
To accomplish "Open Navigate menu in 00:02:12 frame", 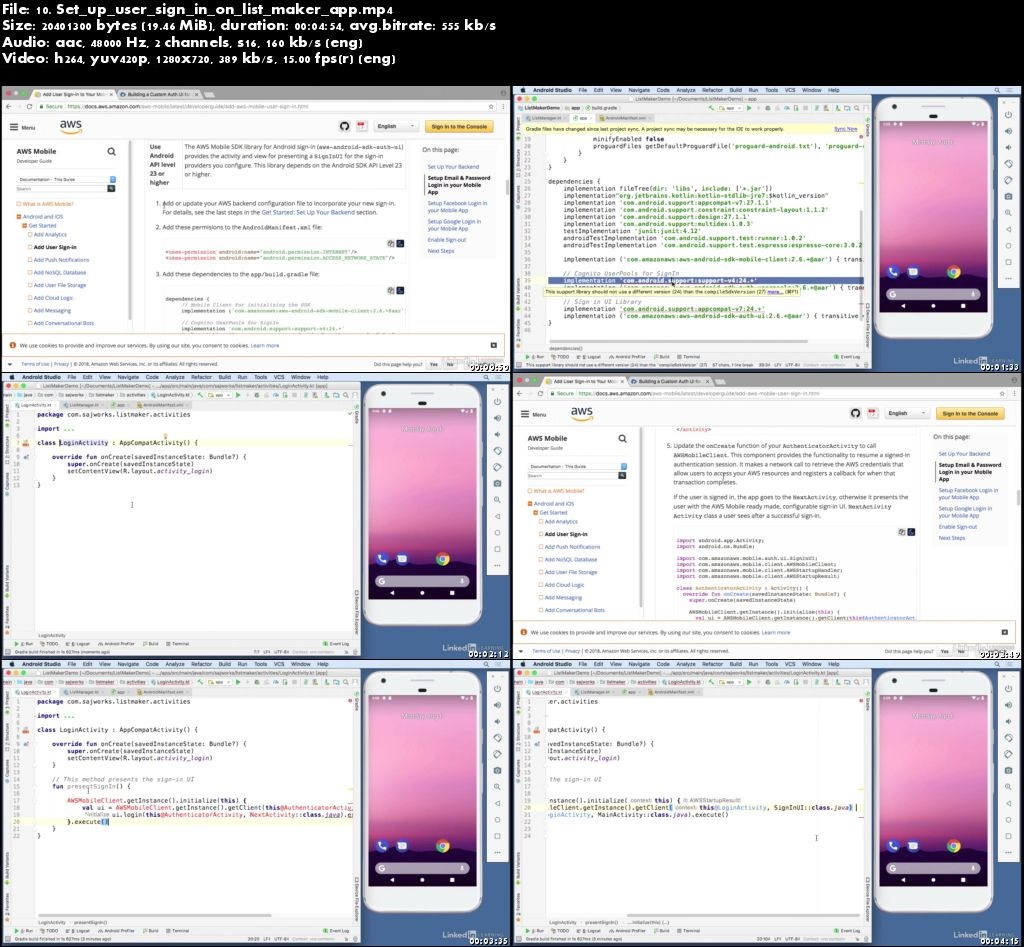I will (127, 377).
